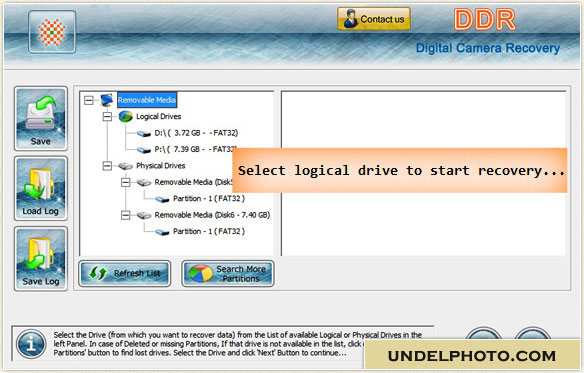Click the Refresh List green arrows icon
This screenshot has height=373, width=584.
point(98,274)
